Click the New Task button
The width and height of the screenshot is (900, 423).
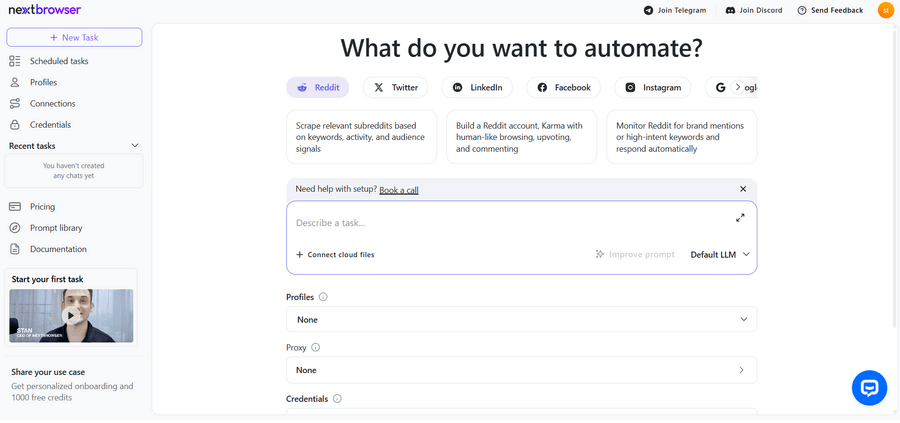click(x=74, y=37)
